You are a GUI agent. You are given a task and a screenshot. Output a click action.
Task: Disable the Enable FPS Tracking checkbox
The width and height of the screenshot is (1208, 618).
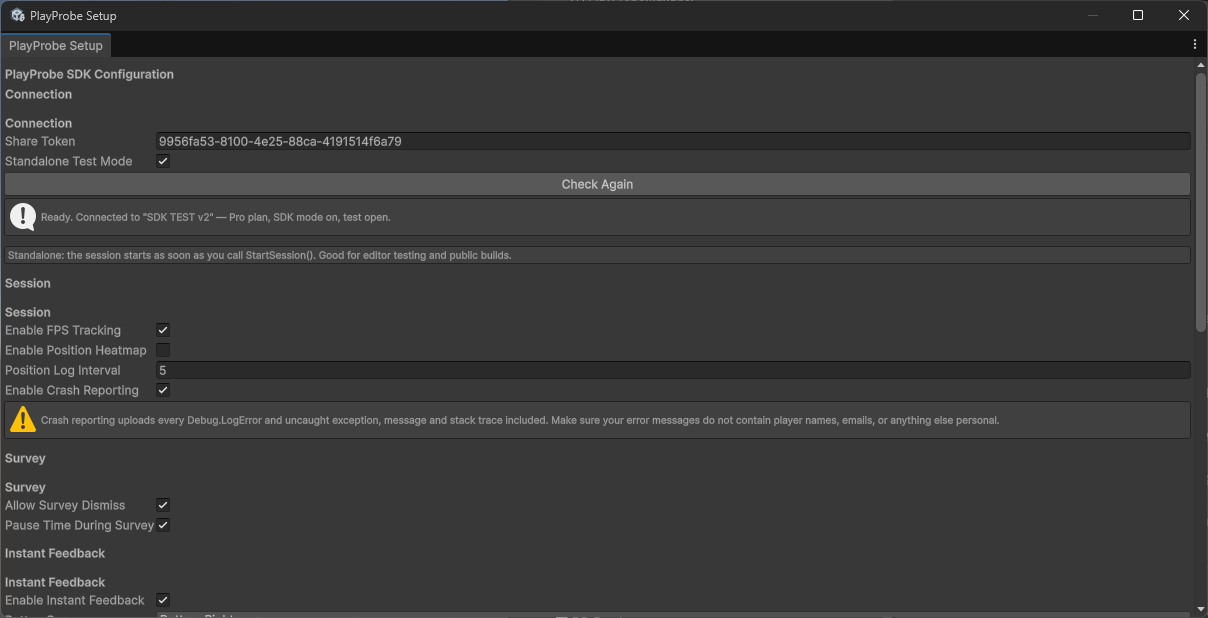[163, 330]
